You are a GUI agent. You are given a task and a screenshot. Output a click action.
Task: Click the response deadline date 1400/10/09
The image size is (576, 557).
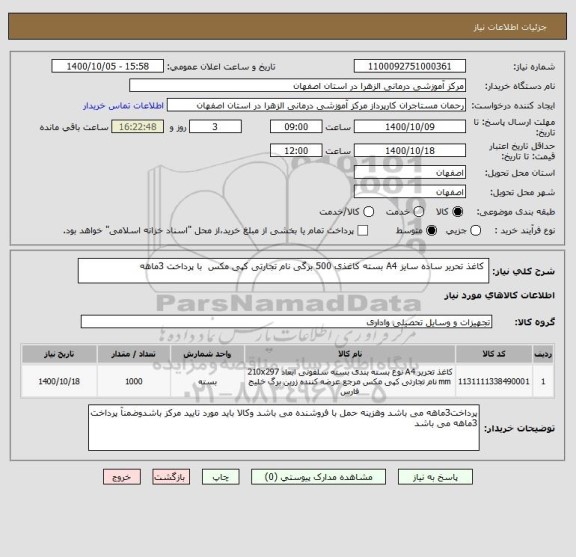coord(410,127)
